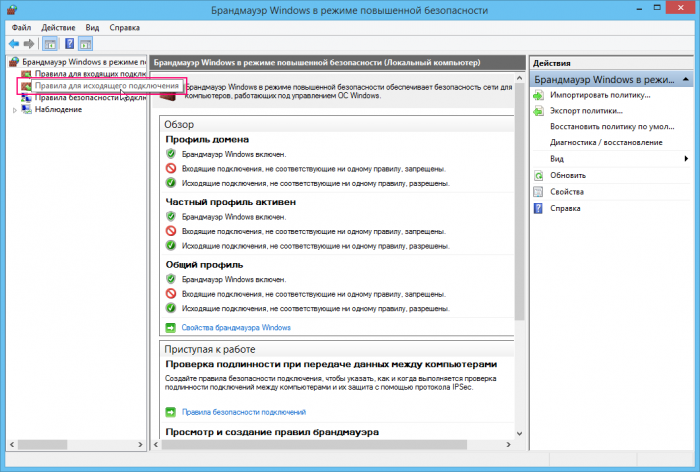Viewport: 700px width, 472px height.
Task: Click the Вид submenu arrow
Action: click(686, 159)
